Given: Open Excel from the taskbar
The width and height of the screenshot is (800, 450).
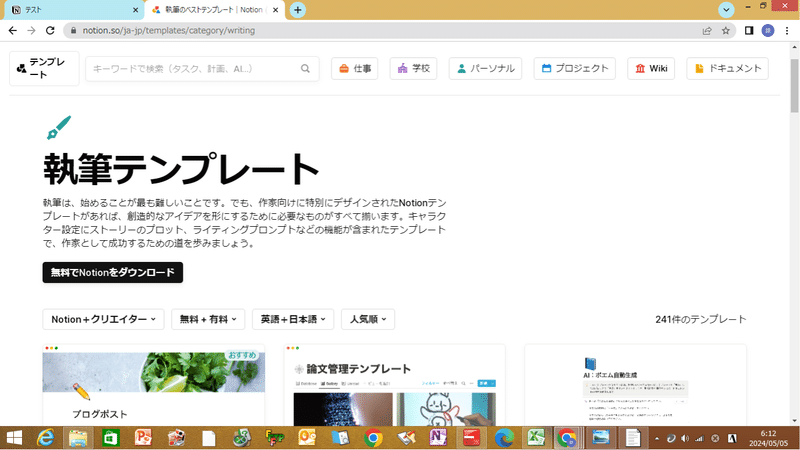Looking at the screenshot, I should (x=536, y=438).
